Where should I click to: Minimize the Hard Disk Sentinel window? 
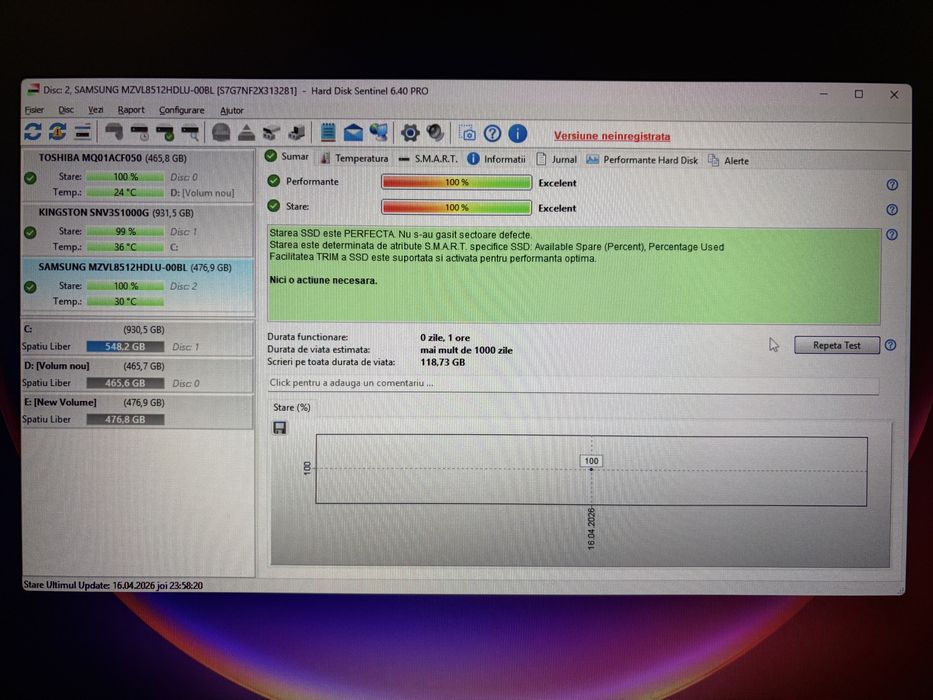[x=824, y=94]
